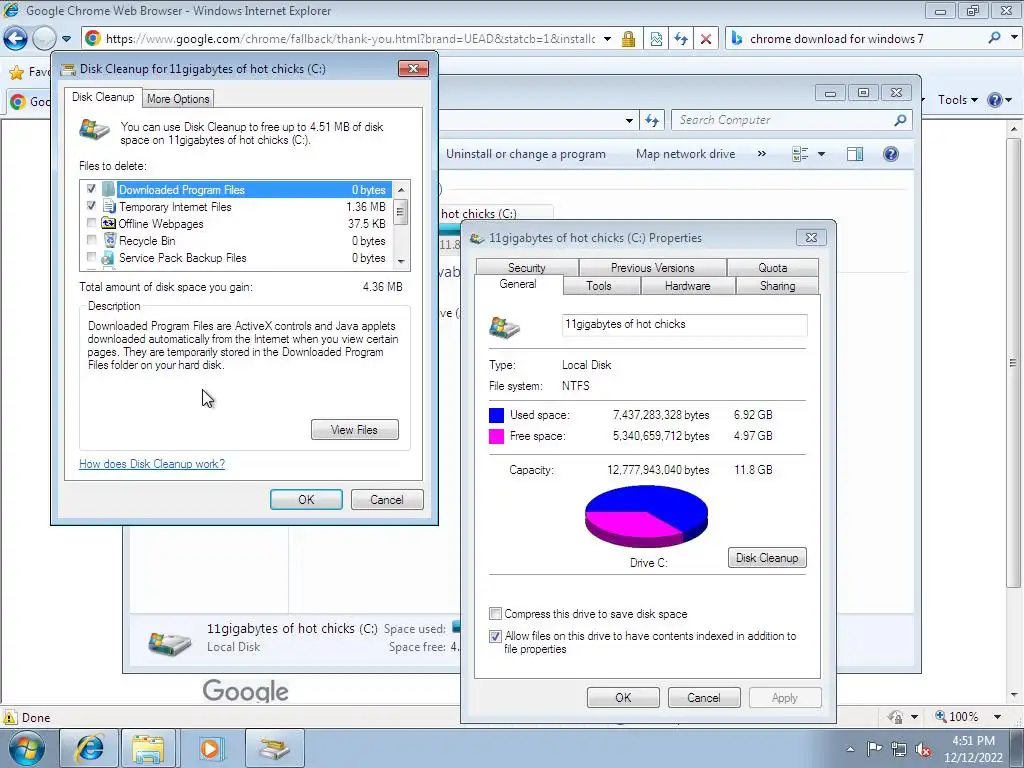The width and height of the screenshot is (1024, 768).
Task: Click the muted volume tray icon
Action: pyautogui.click(x=923, y=749)
